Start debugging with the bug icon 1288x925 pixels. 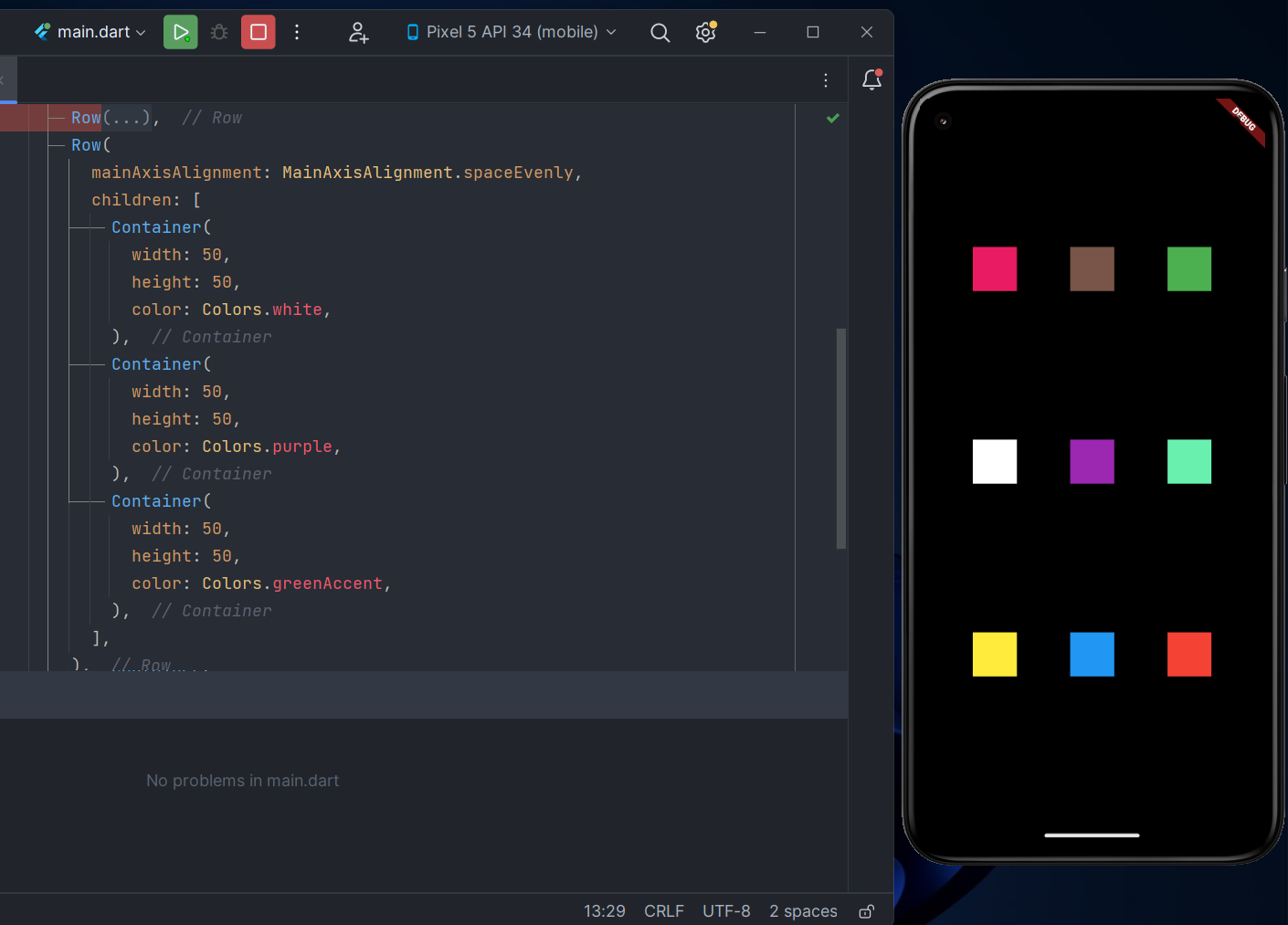(219, 32)
